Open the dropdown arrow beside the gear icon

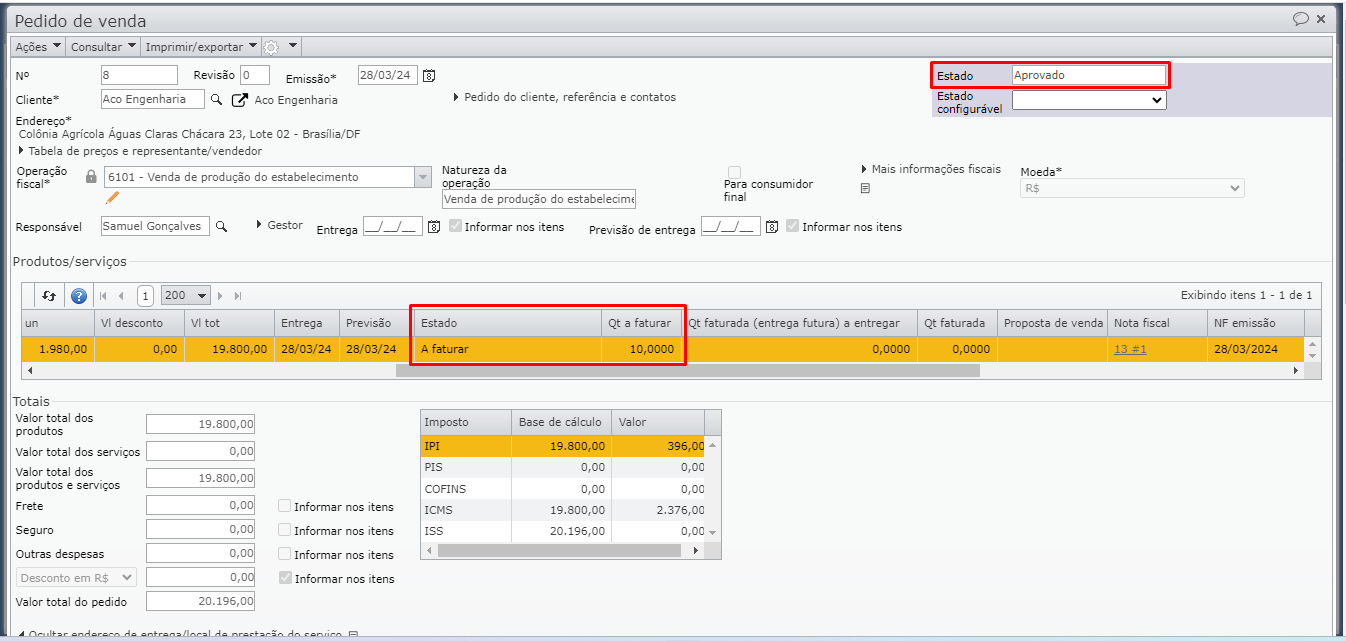[x=293, y=46]
